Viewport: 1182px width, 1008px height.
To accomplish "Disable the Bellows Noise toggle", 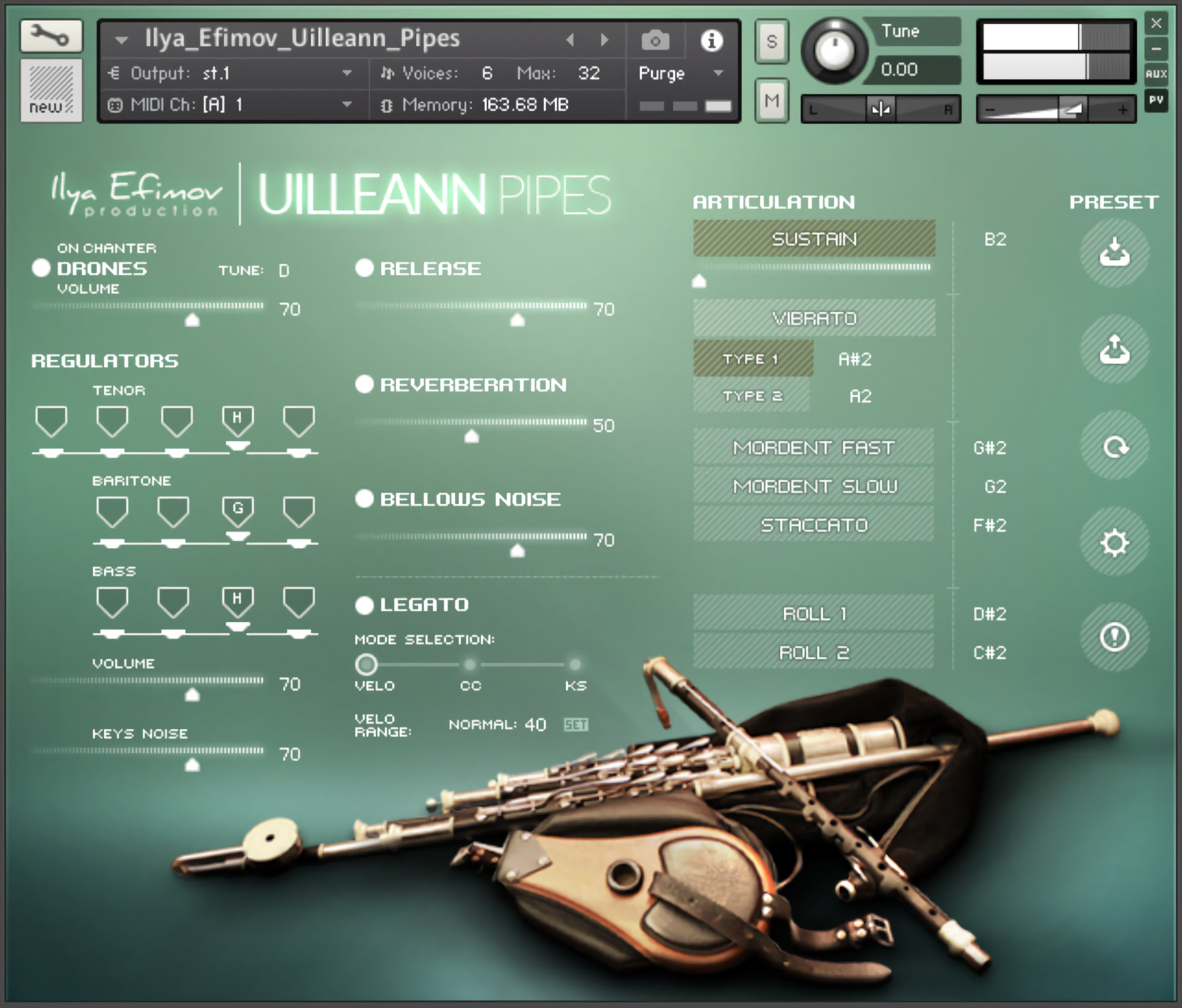I will click(364, 498).
